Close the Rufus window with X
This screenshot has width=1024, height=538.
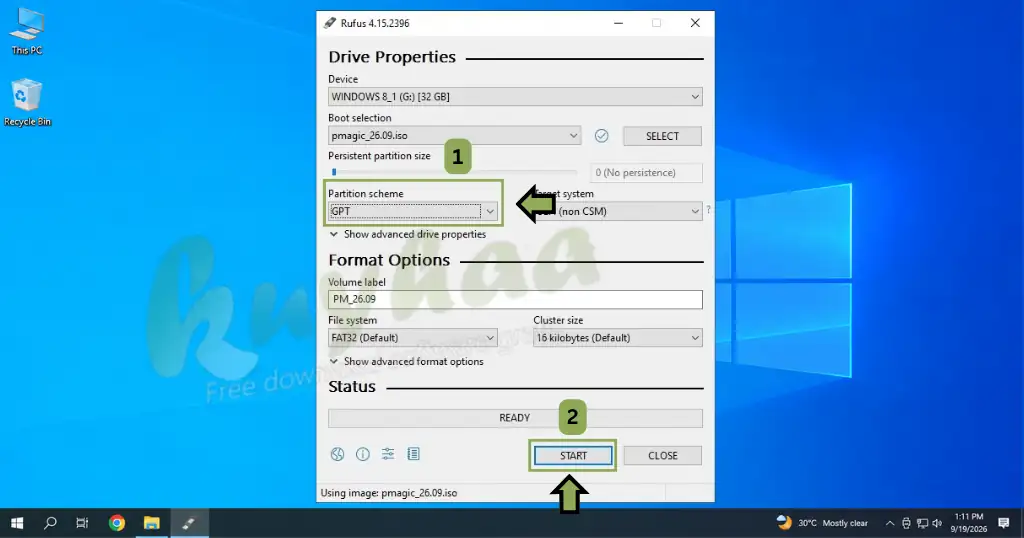click(695, 23)
